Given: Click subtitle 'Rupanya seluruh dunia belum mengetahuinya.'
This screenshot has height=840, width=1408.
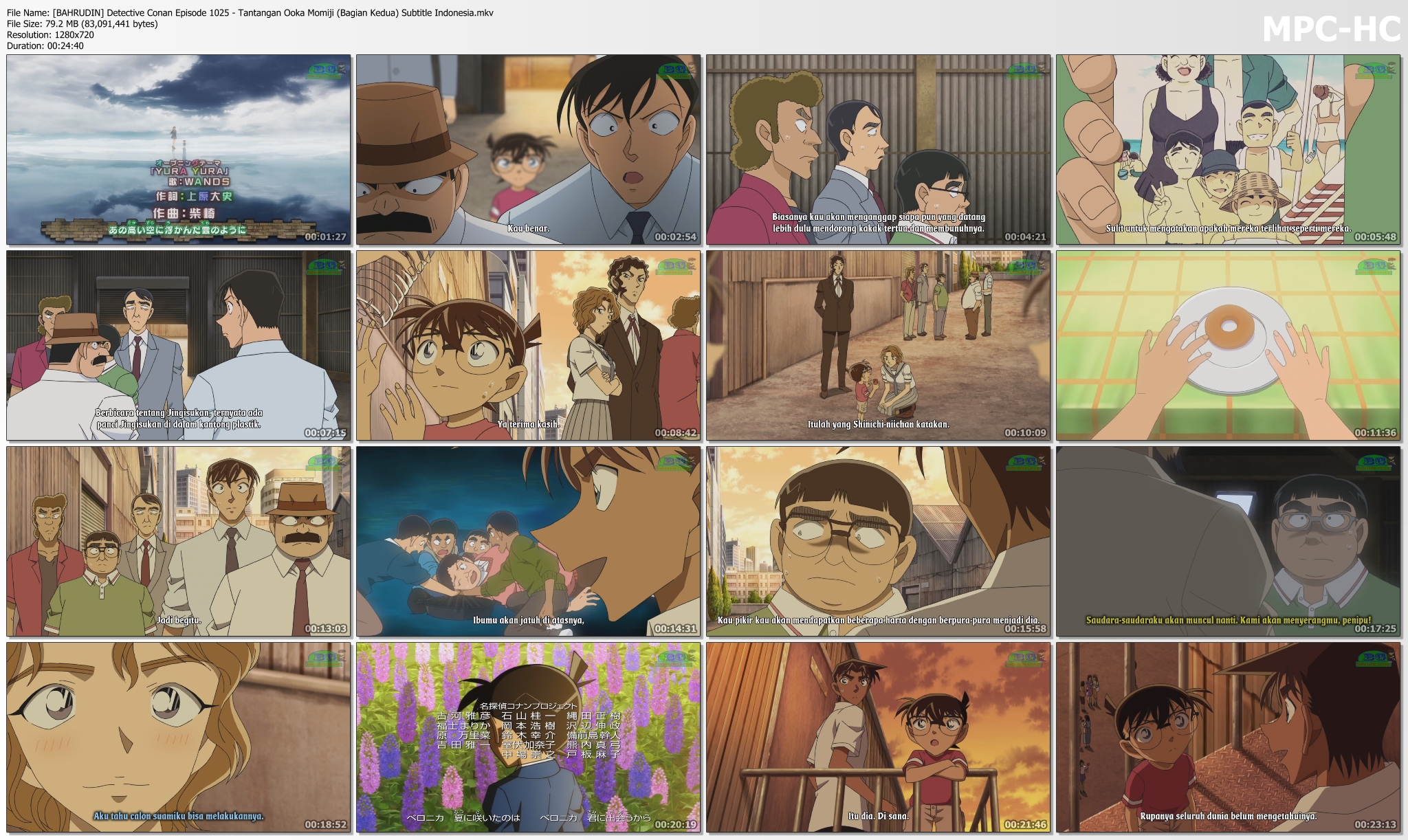Looking at the screenshot, I should coord(1229,816).
